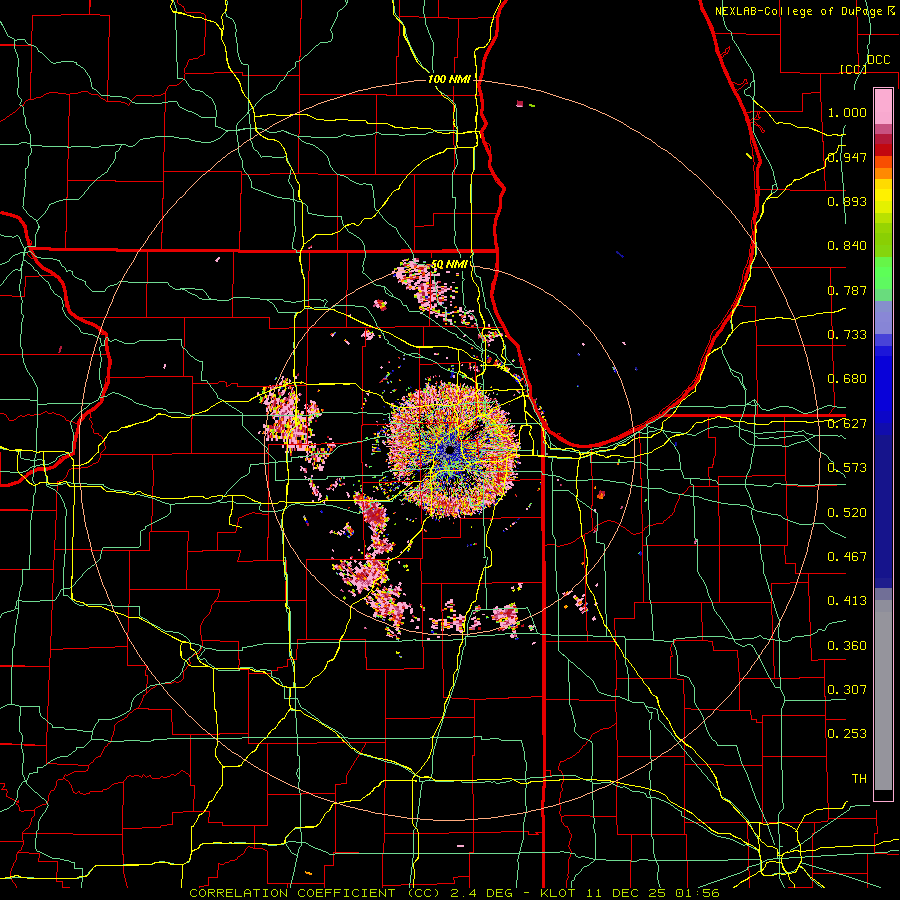Select the 0.840 scale value

pos(847,246)
